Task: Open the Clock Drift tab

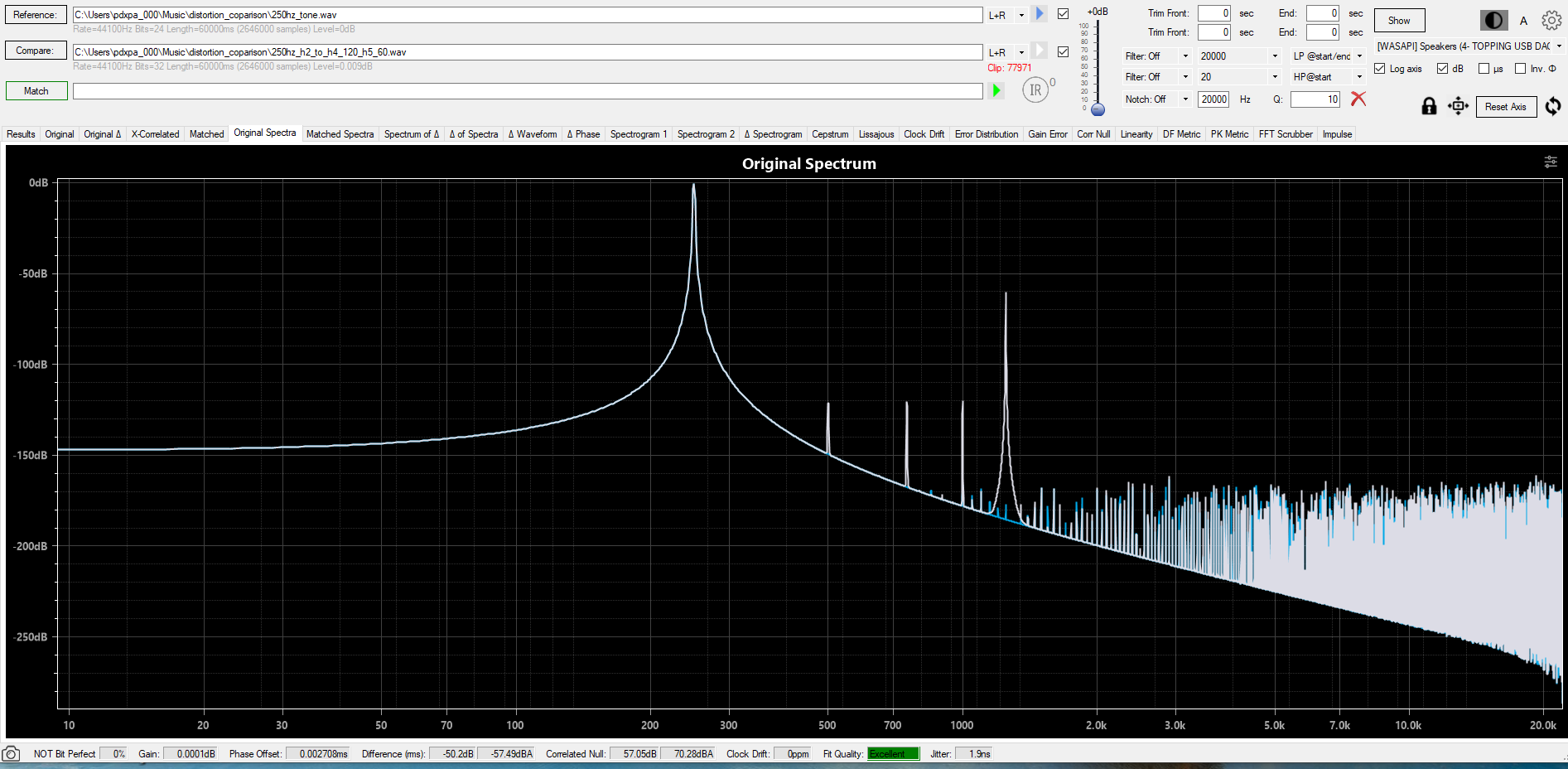Action: 924,134
